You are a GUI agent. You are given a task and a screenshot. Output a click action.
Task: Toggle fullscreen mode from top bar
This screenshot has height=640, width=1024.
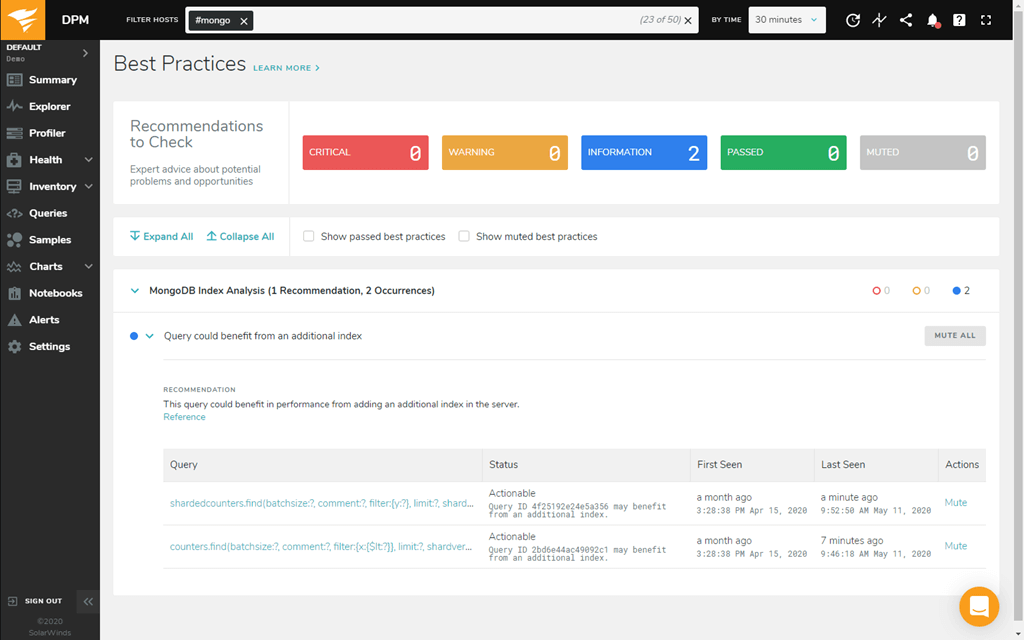[x=984, y=19]
